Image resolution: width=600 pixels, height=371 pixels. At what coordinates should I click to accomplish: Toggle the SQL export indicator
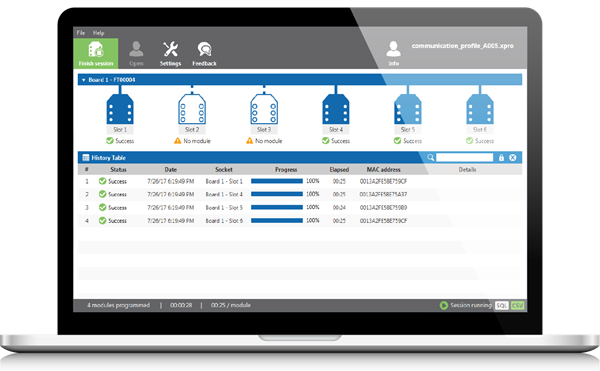[502, 305]
